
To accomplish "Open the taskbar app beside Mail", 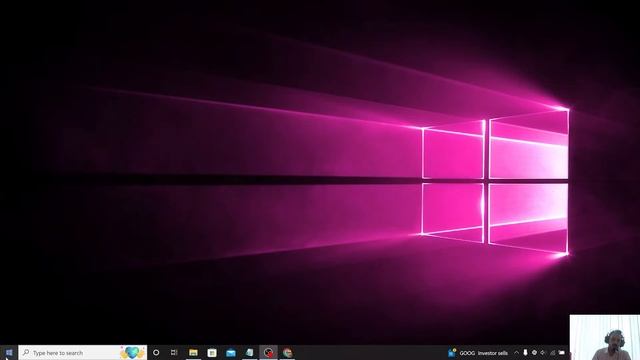I will pyautogui.click(x=249, y=353).
